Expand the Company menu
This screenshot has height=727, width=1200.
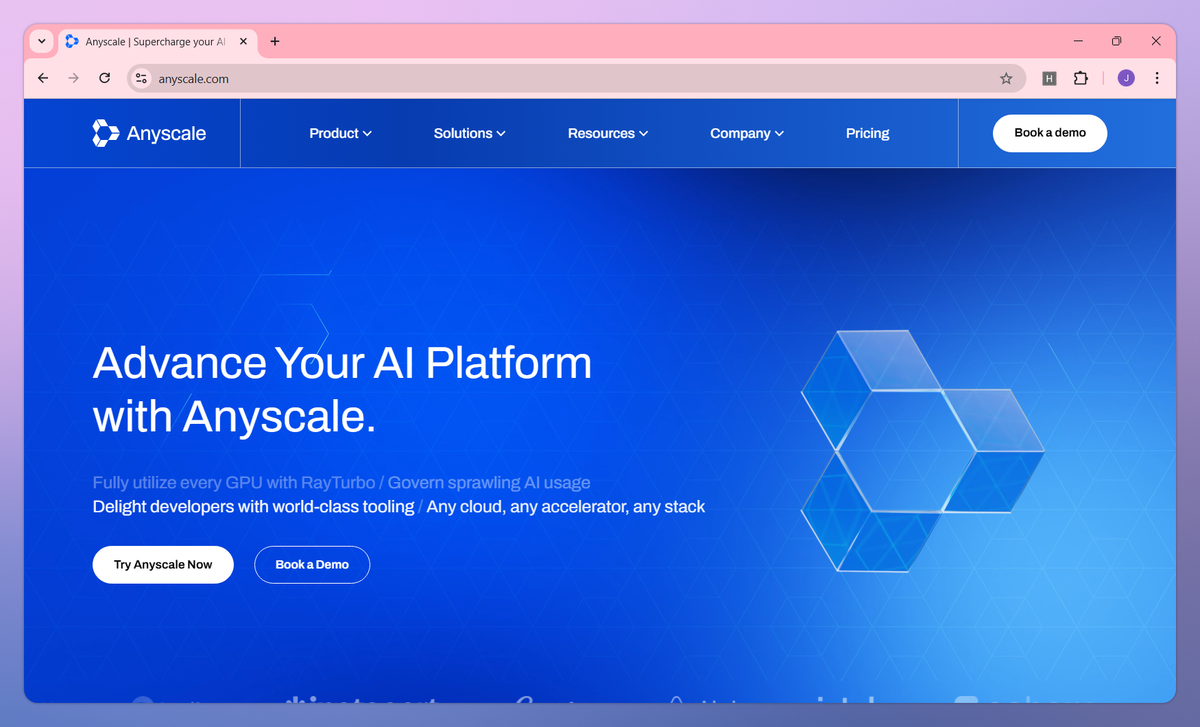(x=747, y=133)
